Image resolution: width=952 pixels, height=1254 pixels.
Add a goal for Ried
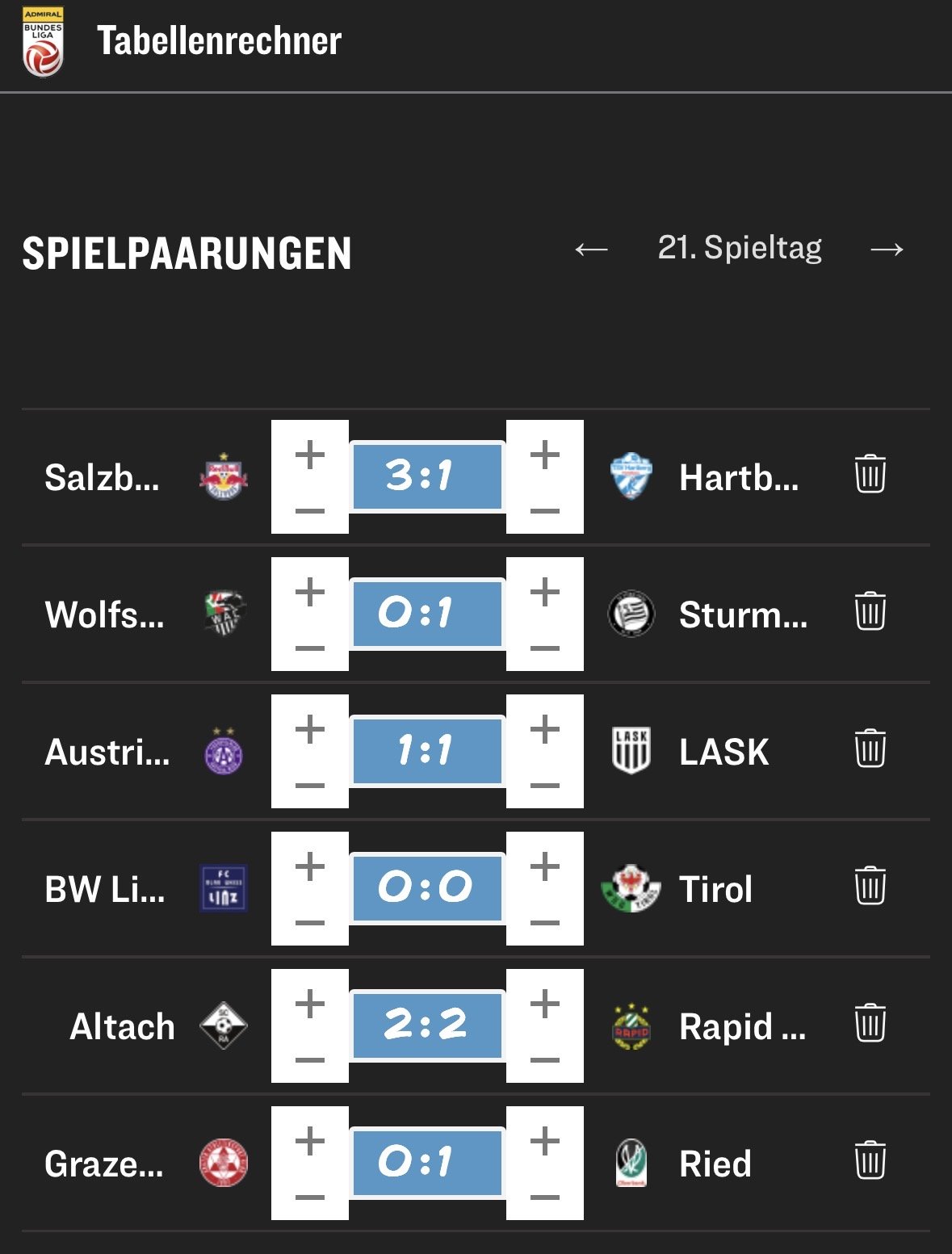click(x=545, y=1141)
